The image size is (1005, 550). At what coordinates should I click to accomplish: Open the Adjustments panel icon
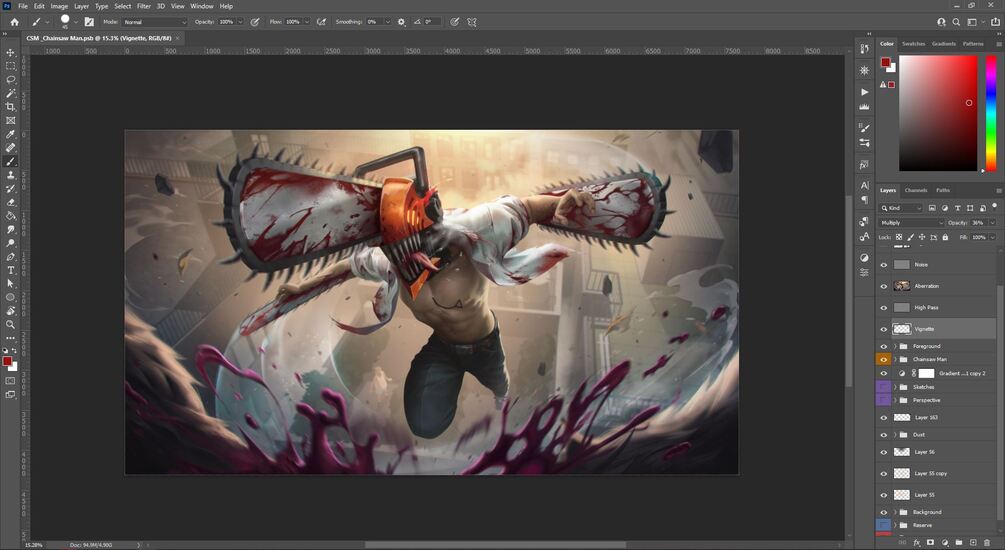coord(865,258)
